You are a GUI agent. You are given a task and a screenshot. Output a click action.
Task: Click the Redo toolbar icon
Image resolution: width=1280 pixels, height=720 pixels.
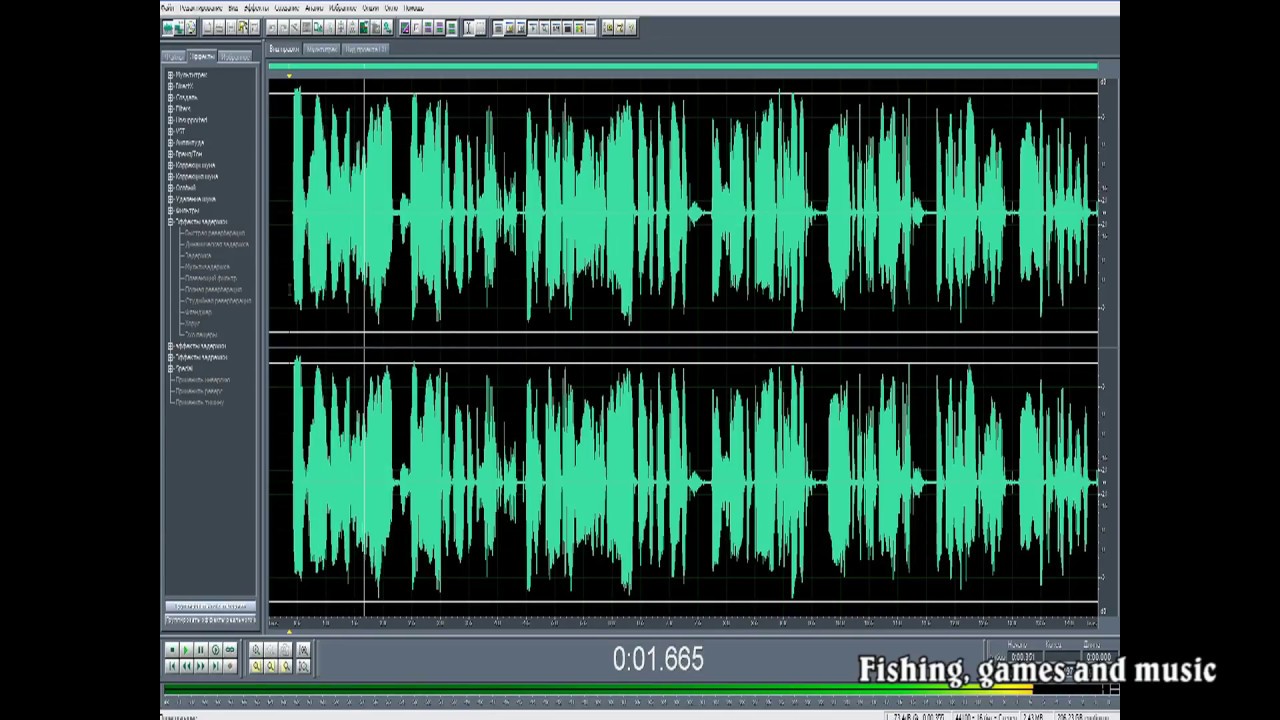coord(283,27)
